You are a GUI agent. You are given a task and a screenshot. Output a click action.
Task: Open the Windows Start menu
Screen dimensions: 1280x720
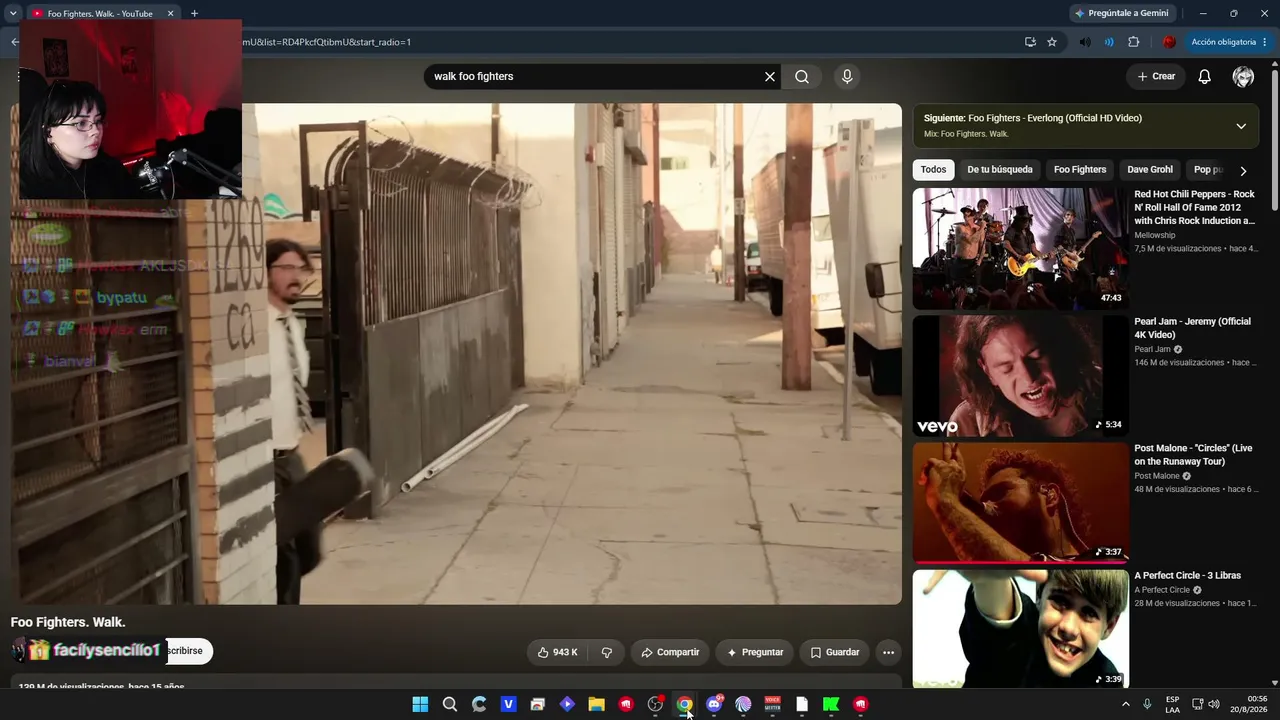pyautogui.click(x=420, y=705)
